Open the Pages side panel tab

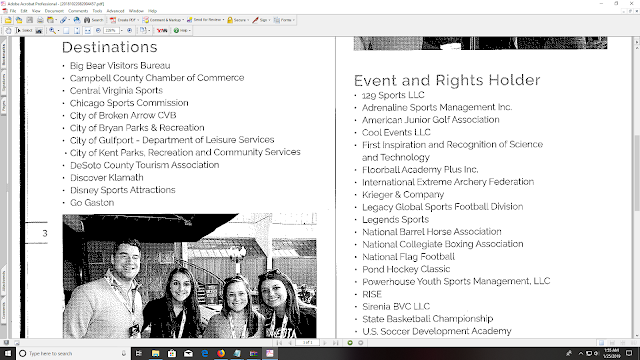[x=4, y=106]
